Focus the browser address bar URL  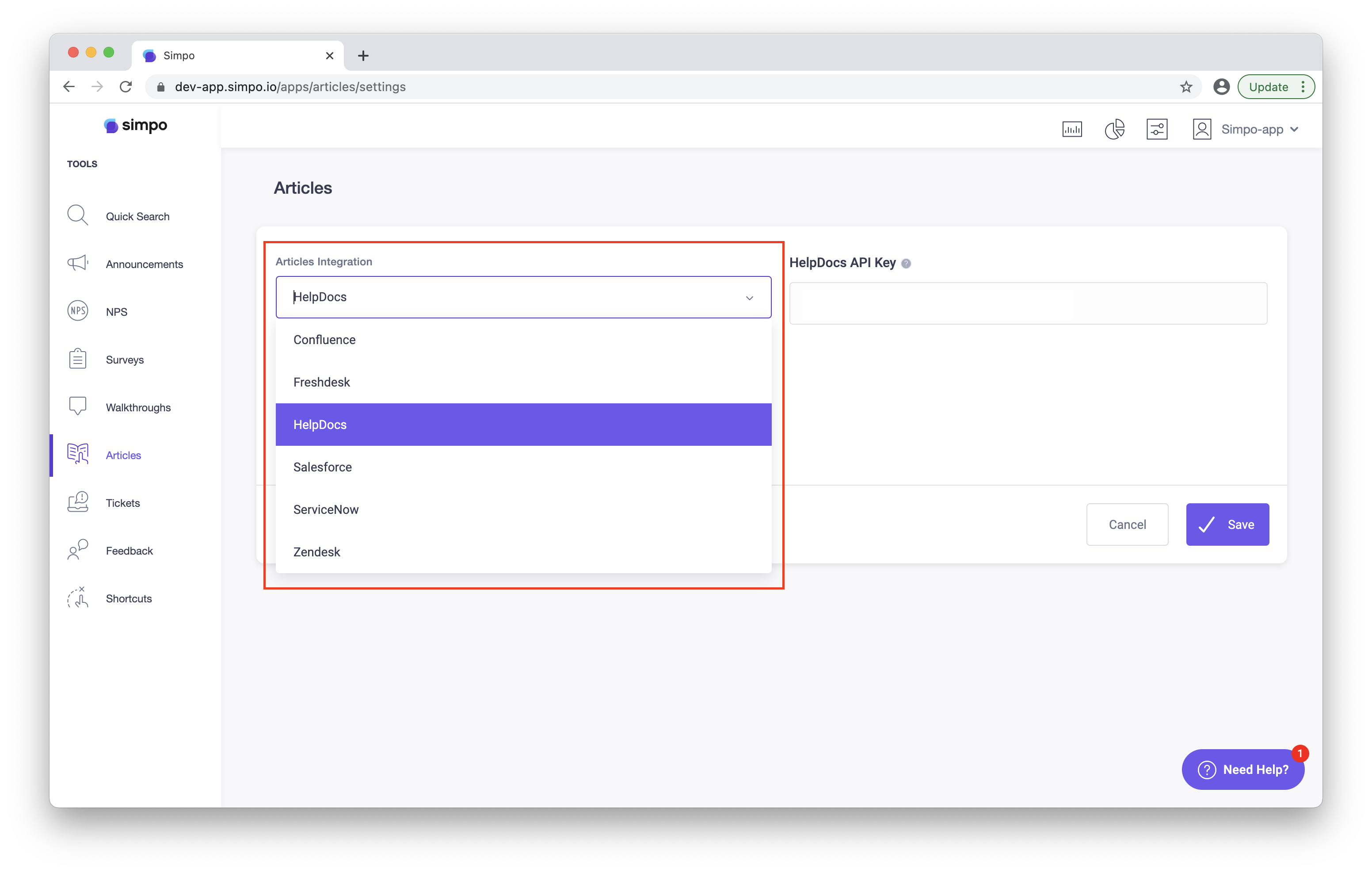pyautogui.click(x=290, y=87)
